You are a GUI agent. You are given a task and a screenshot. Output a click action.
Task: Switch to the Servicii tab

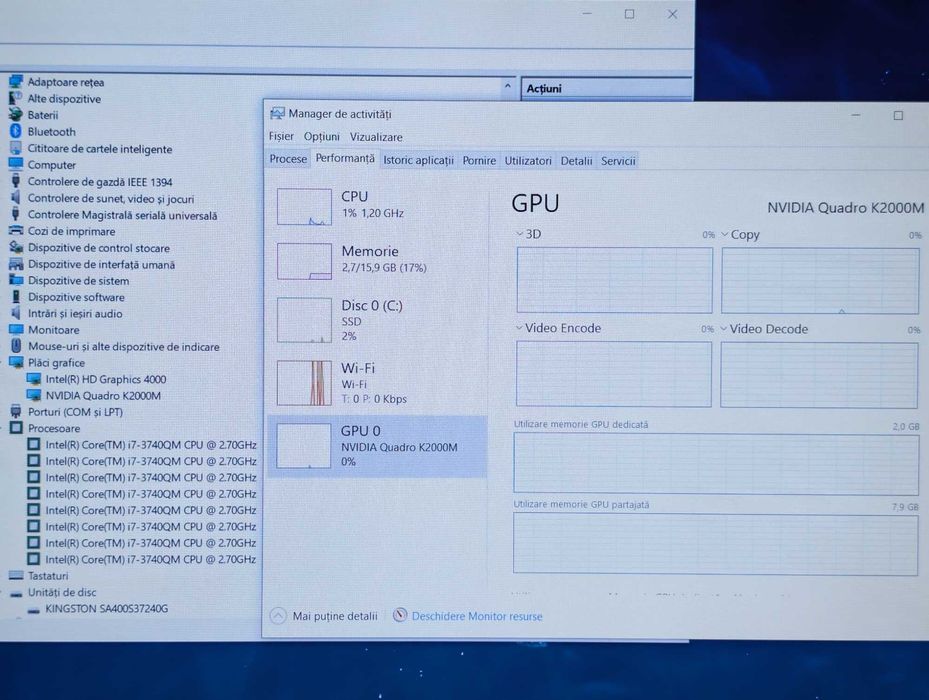pos(618,161)
